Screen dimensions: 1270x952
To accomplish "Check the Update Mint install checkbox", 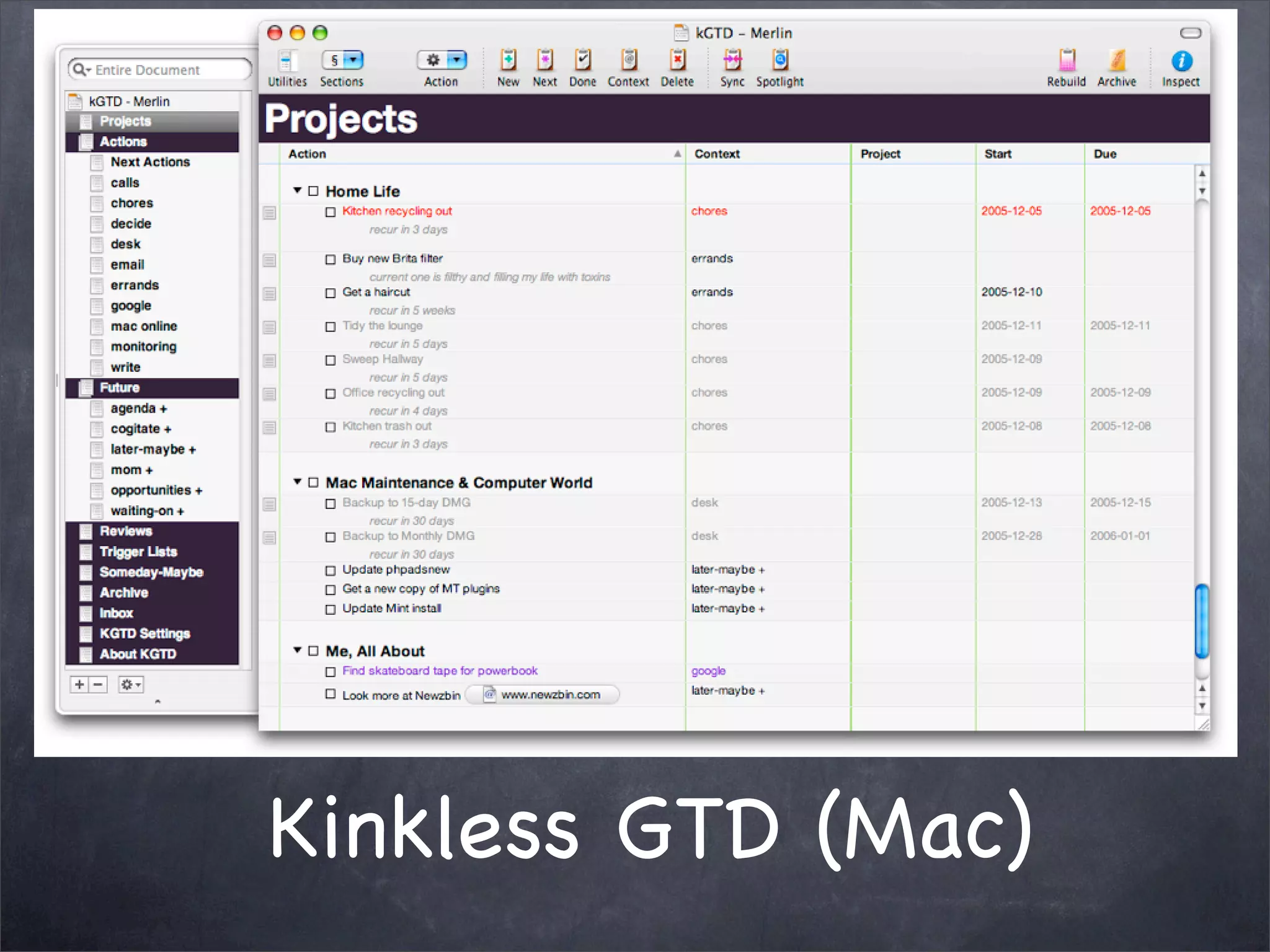I will coord(331,609).
